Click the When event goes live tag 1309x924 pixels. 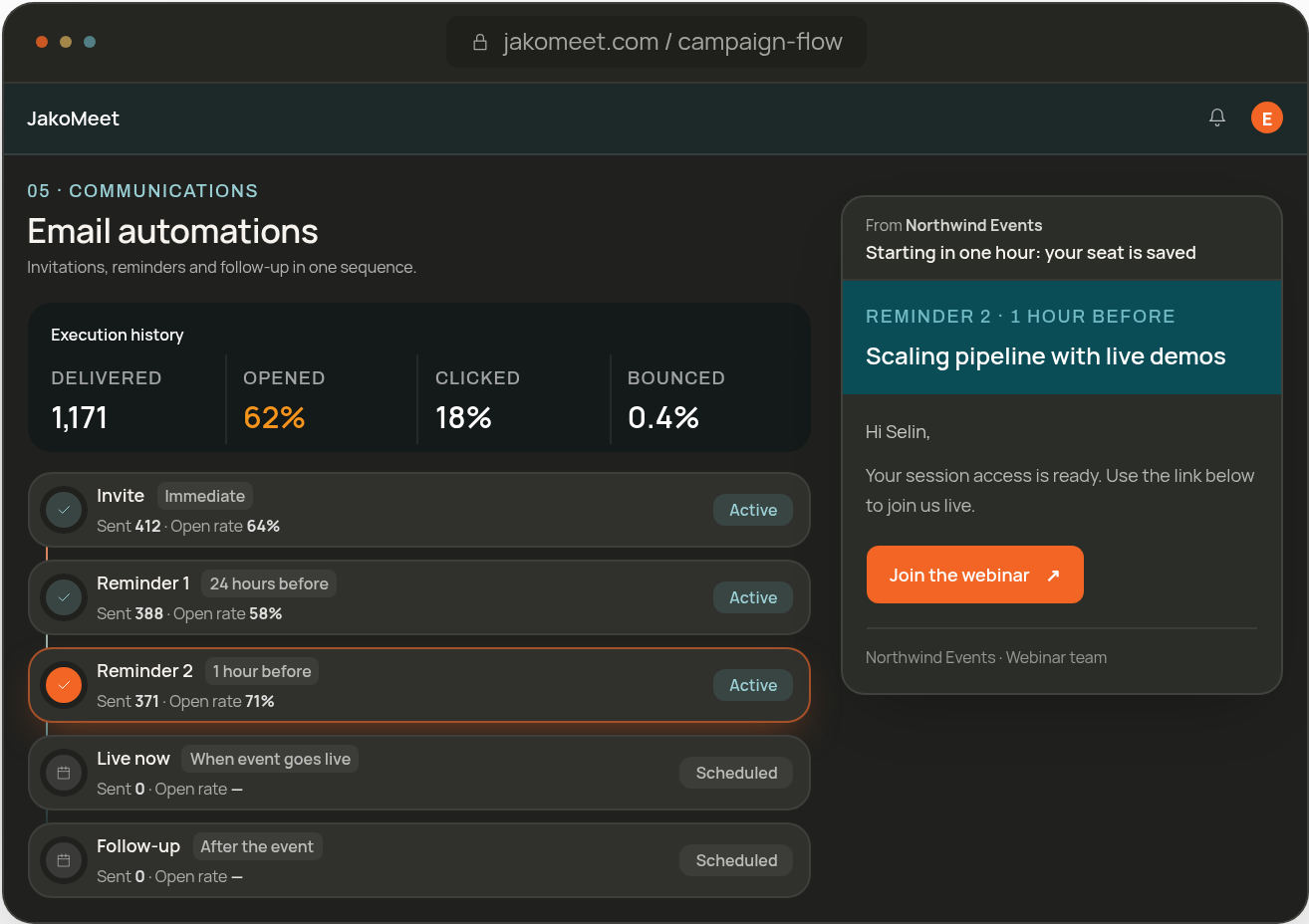[x=270, y=759]
